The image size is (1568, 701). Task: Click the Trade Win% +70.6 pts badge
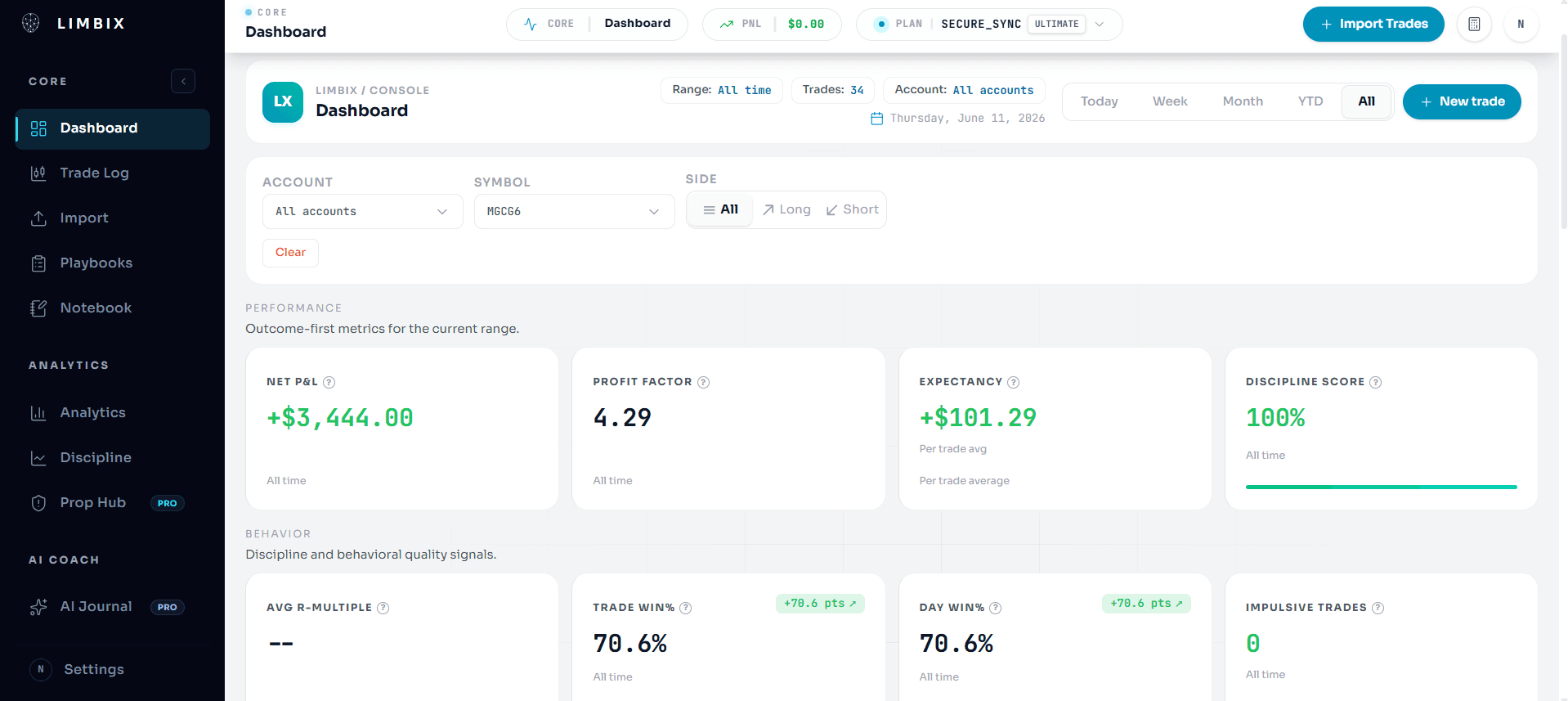click(x=820, y=604)
